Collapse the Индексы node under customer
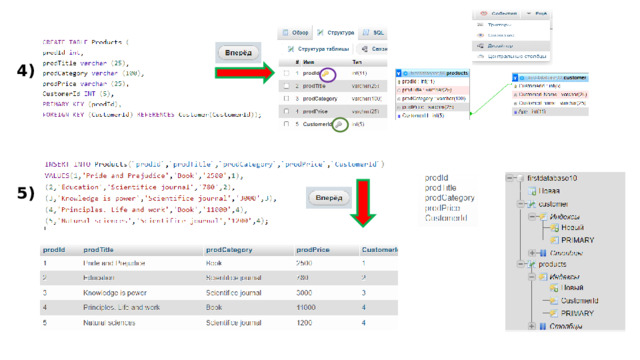This screenshot has height=360, width=640. (532, 216)
